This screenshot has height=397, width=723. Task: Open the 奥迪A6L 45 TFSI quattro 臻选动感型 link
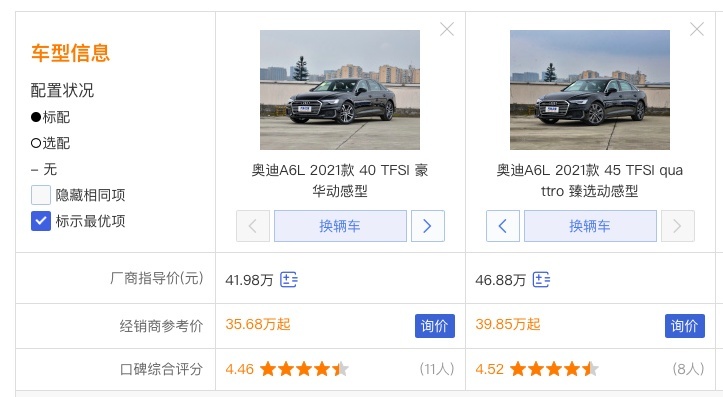pyautogui.click(x=590, y=180)
